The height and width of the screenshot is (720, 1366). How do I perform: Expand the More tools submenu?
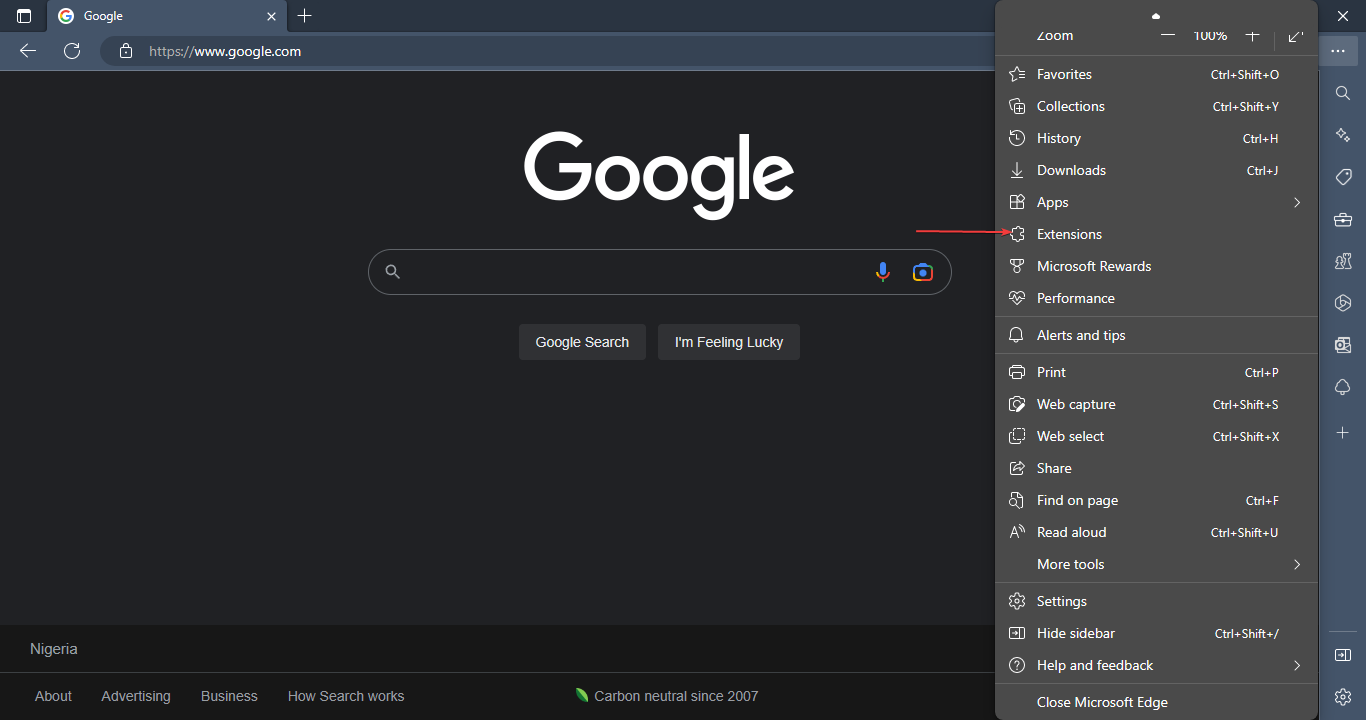pos(1156,564)
